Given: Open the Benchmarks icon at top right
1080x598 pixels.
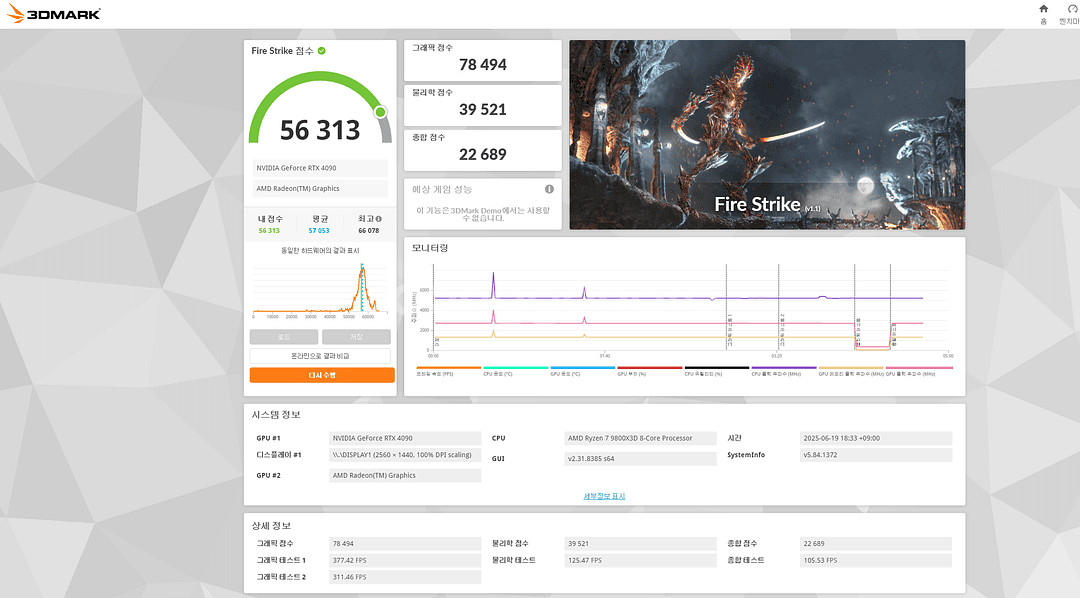Looking at the screenshot, I should [x=1072, y=9].
